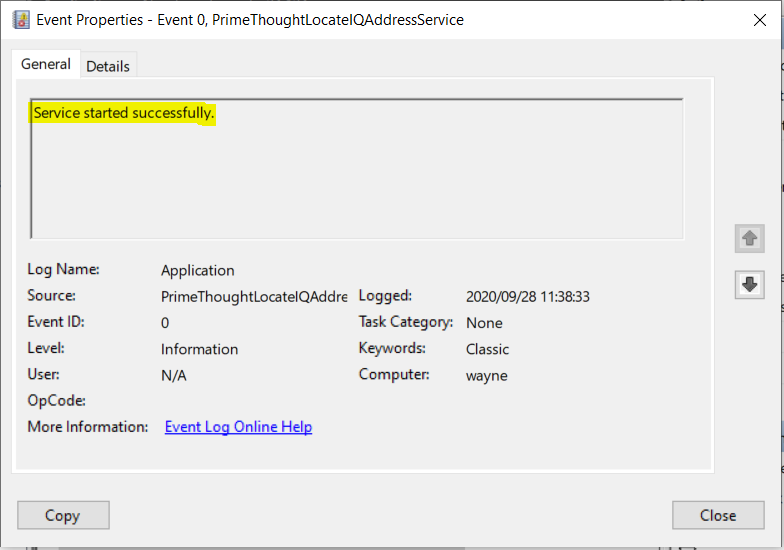
Task: Switch to the Details tab
Action: coord(108,66)
